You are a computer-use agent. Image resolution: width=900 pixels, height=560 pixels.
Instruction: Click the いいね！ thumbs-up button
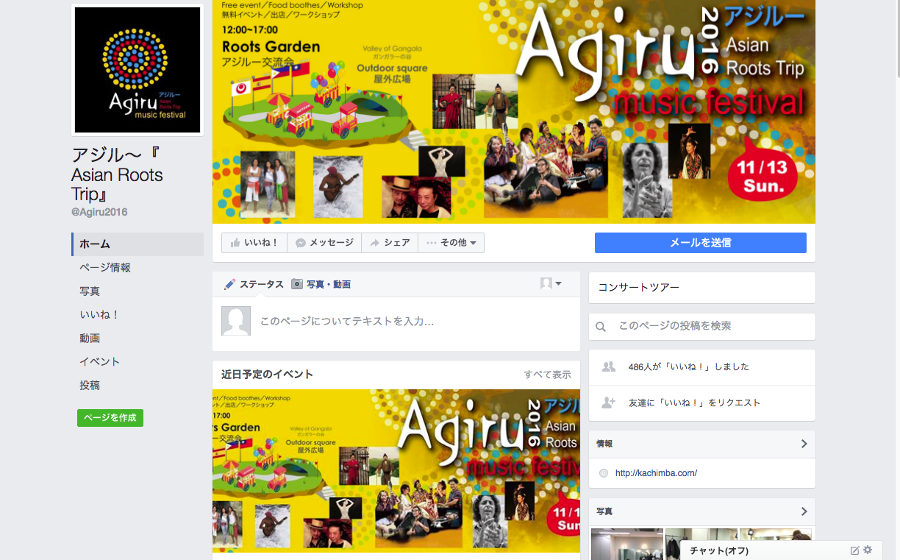tap(254, 243)
